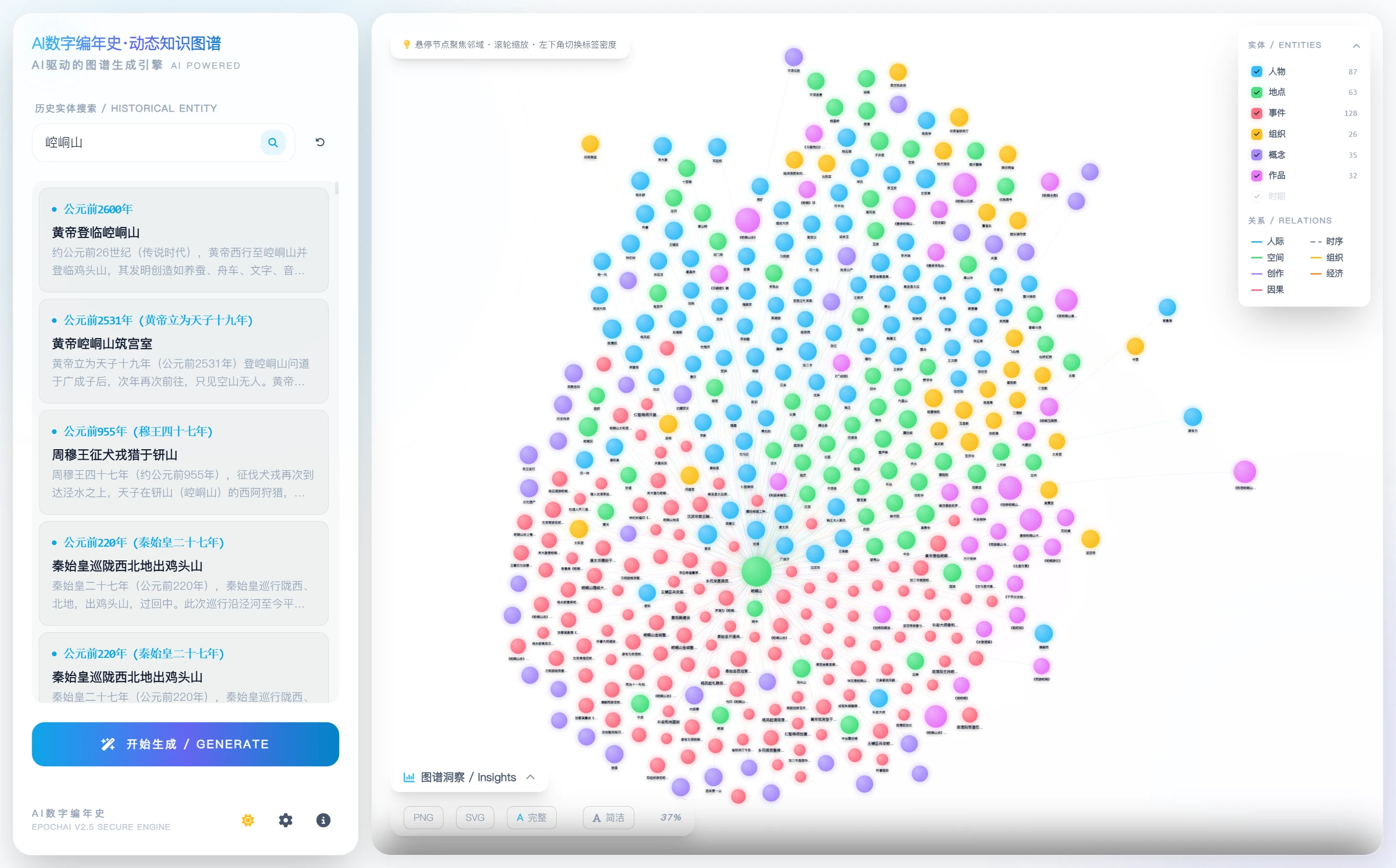
Task: Click the reset search arrow icon
Action: (x=320, y=142)
